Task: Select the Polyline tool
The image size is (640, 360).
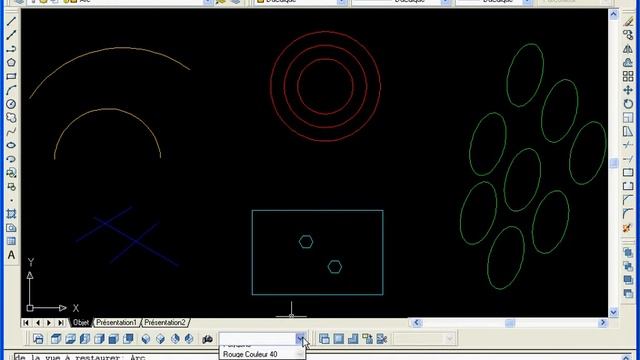Action: [x=11, y=49]
